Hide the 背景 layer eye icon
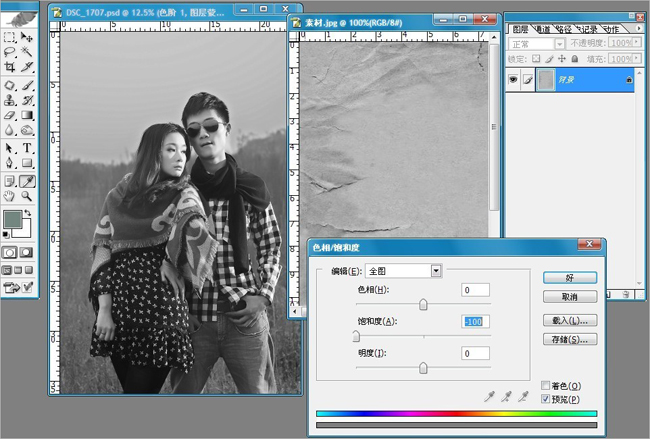Image resolution: width=650 pixels, height=439 pixels. (x=513, y=79)
